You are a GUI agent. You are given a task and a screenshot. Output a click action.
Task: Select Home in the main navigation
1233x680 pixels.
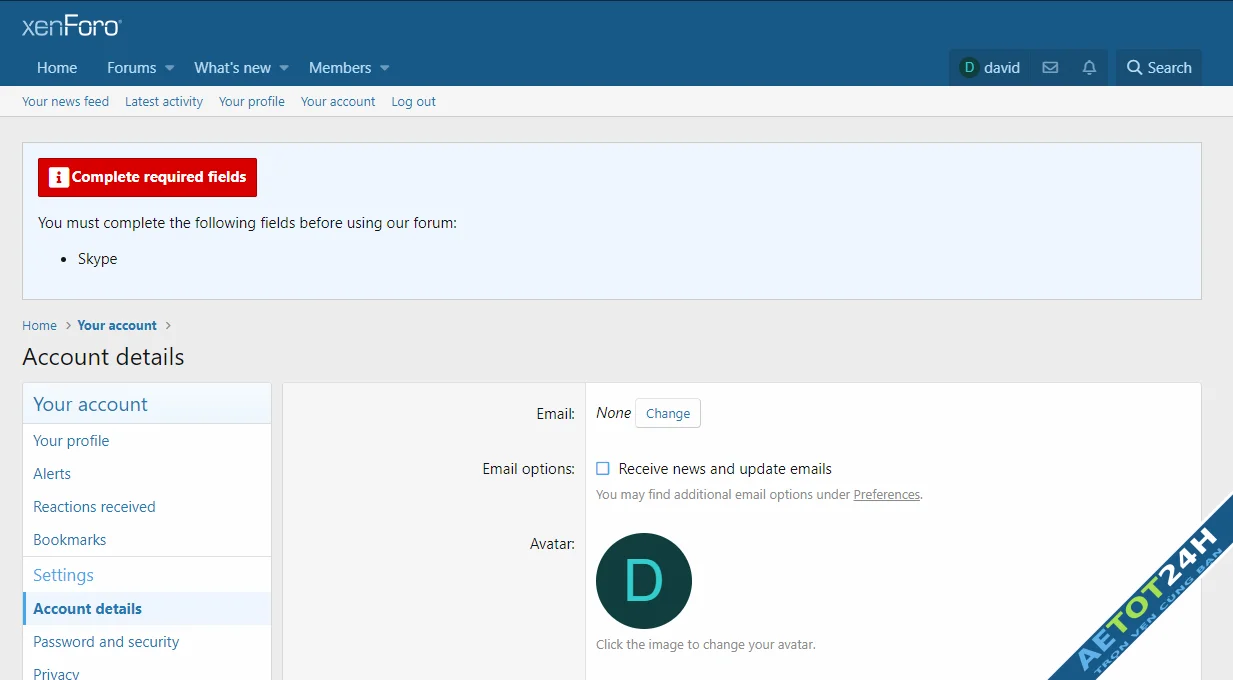click(56, 67)
